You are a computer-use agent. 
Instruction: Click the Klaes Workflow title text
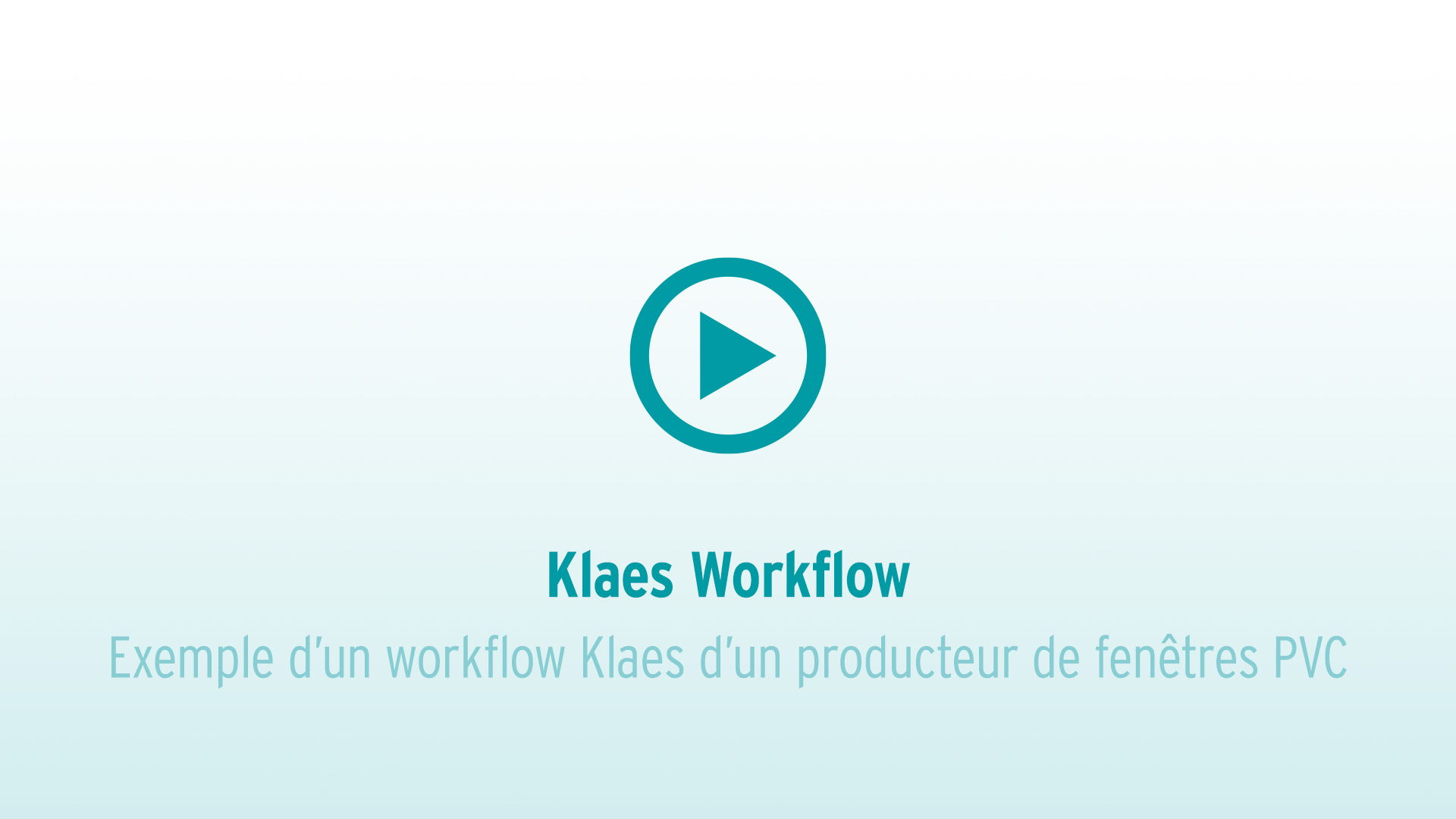[x=727, y=574]
